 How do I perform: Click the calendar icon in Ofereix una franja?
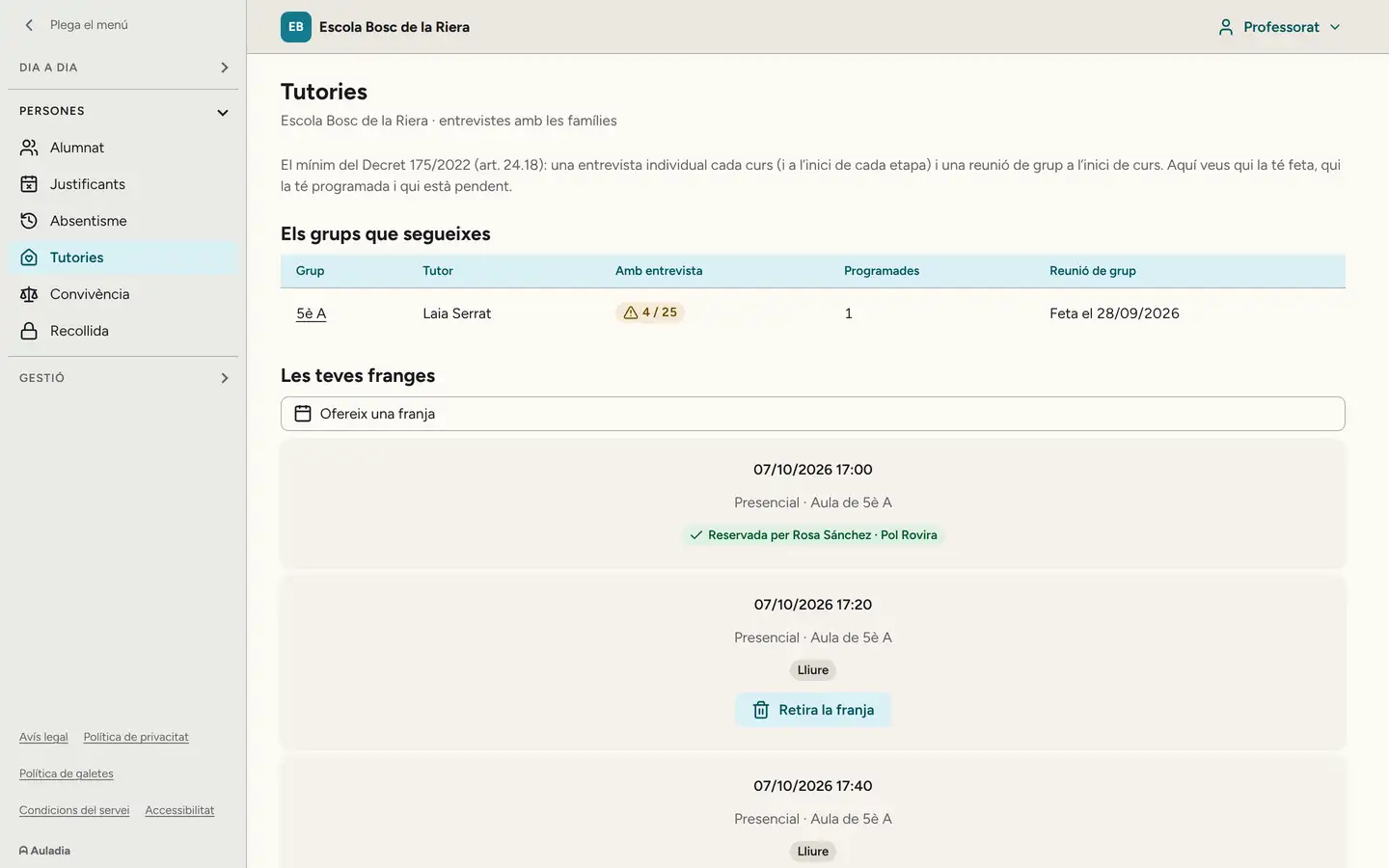click(x=303, y=414)
